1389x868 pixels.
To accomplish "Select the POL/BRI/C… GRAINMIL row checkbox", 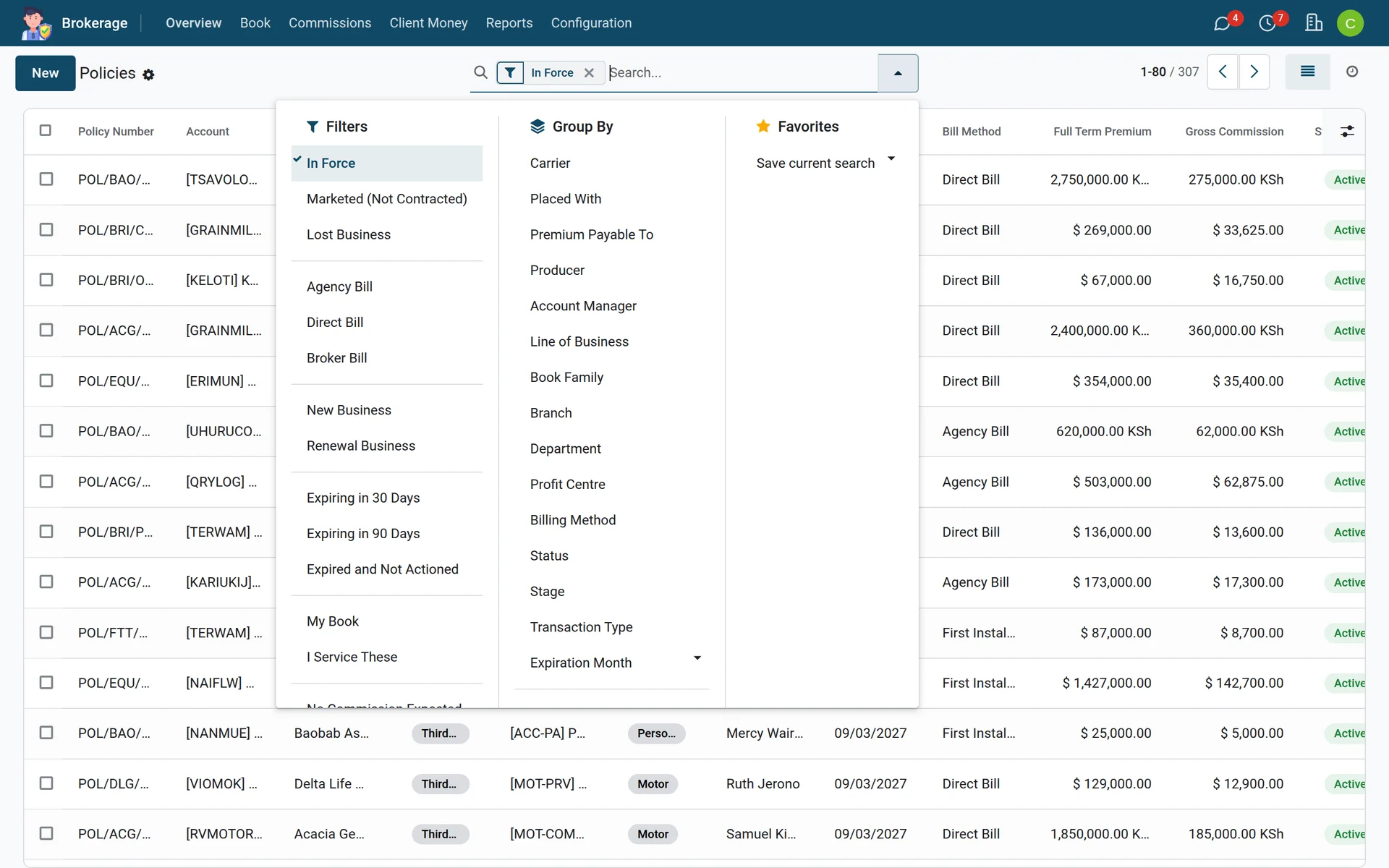I will pos(46,230).
